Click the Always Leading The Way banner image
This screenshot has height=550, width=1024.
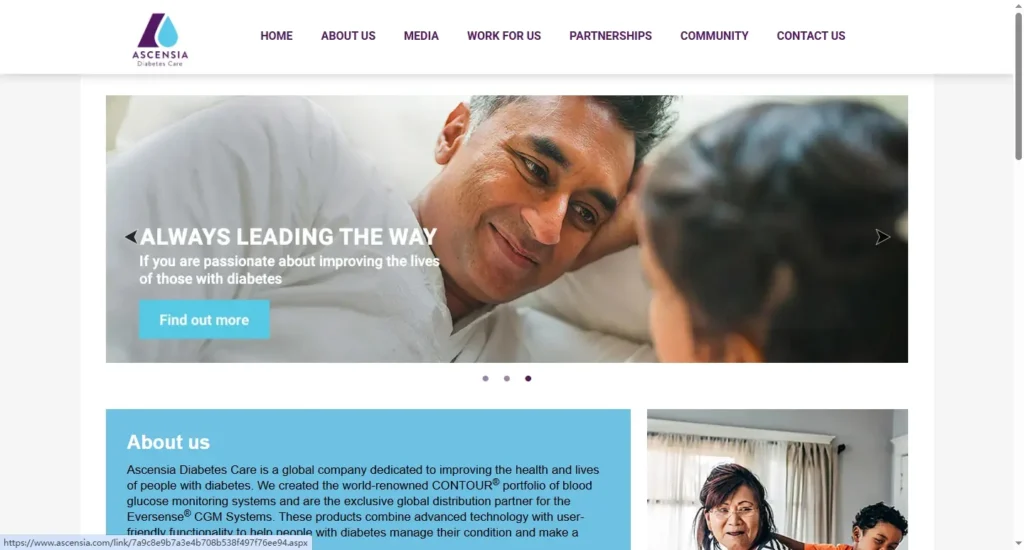tap(507, 229)
